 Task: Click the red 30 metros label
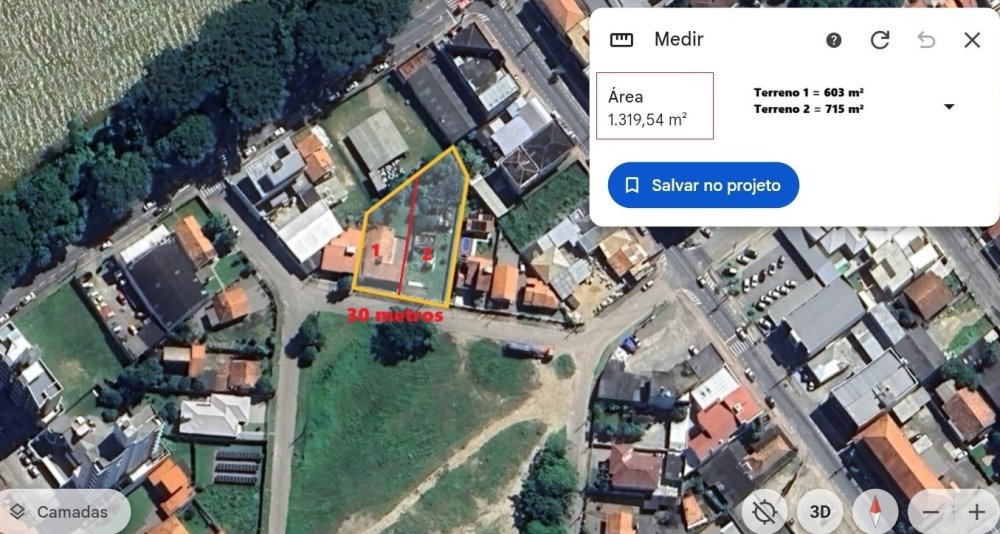[x=394, y=315]
